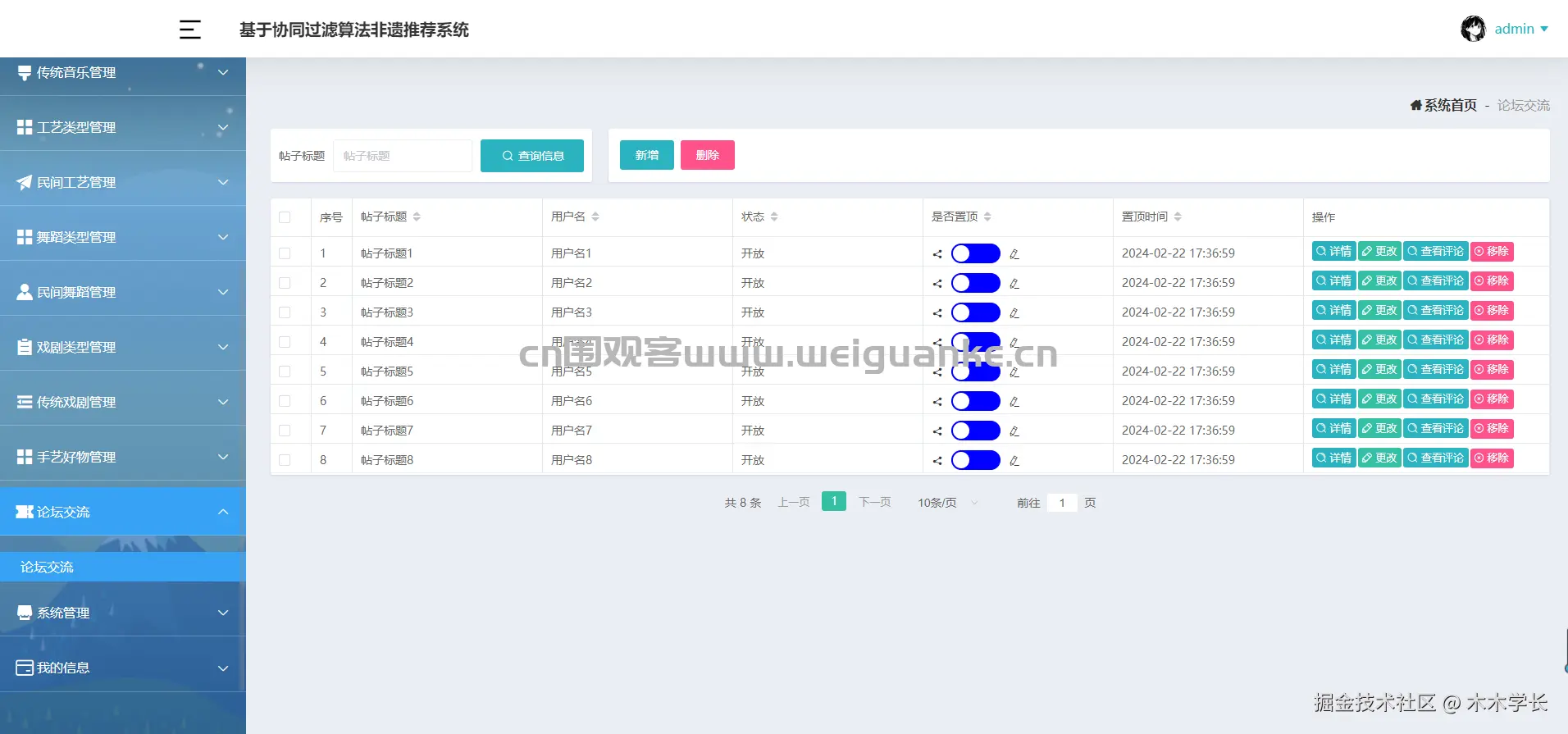Toggle the pin switch for 帖子标题2
Image resolution: width=1568 pixels, height=734 pixels.
[975, 283]
